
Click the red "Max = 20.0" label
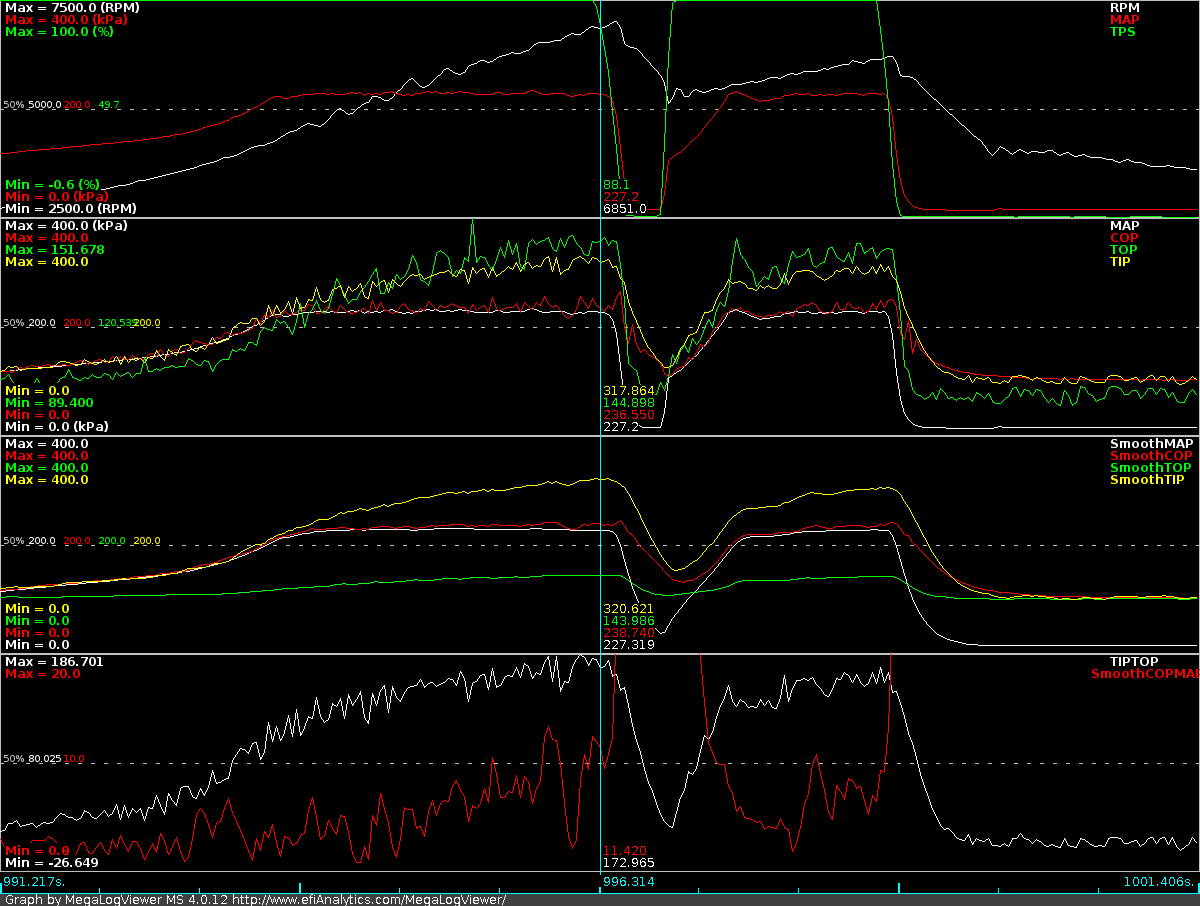tap(42, 673)
